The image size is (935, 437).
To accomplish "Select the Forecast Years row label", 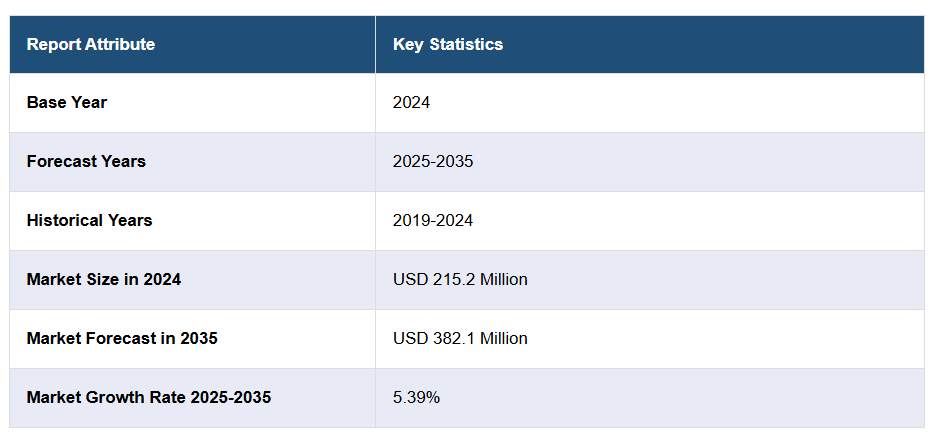I will point(86,161).
